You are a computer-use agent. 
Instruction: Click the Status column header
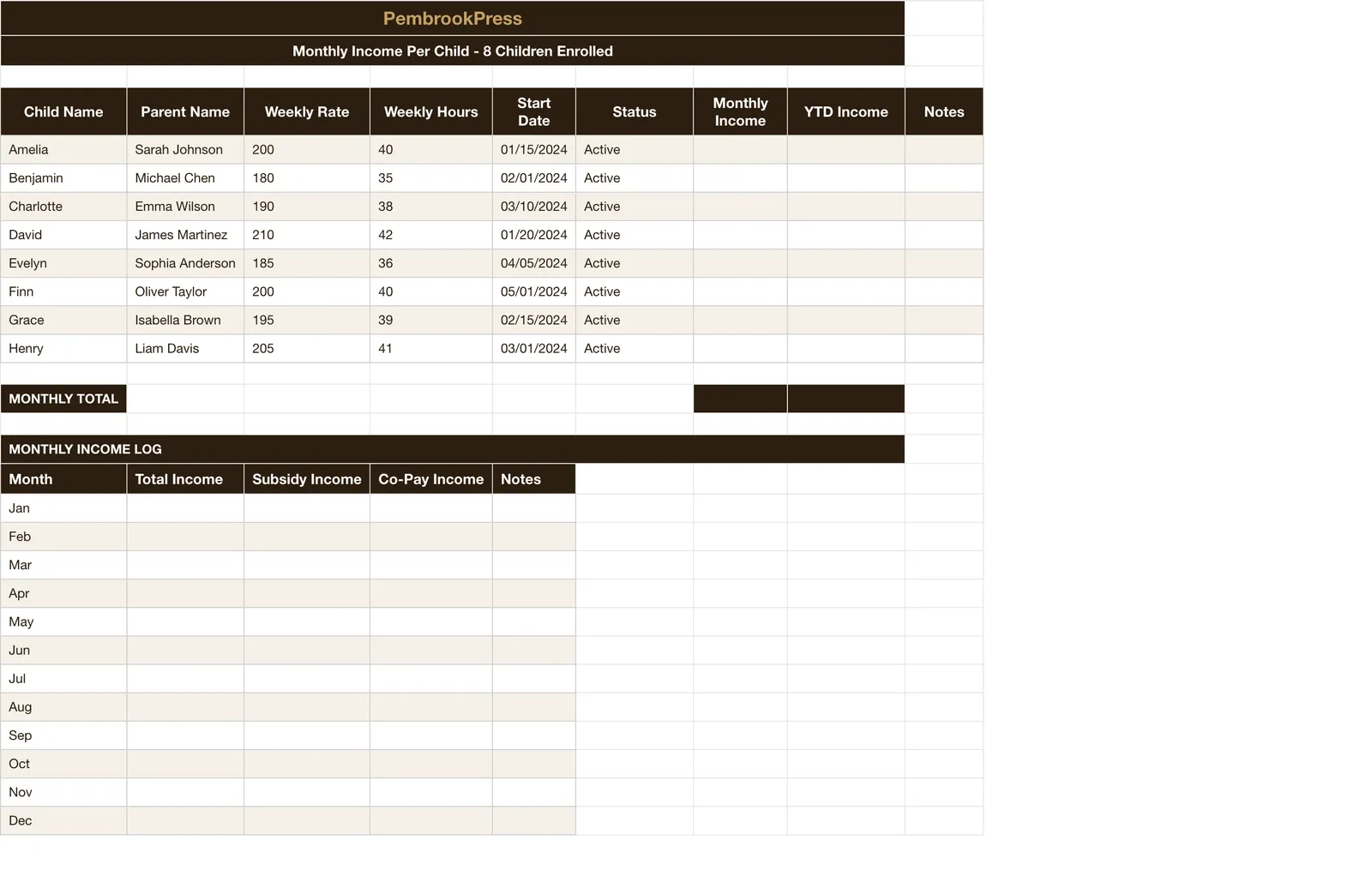click(635, 111)
